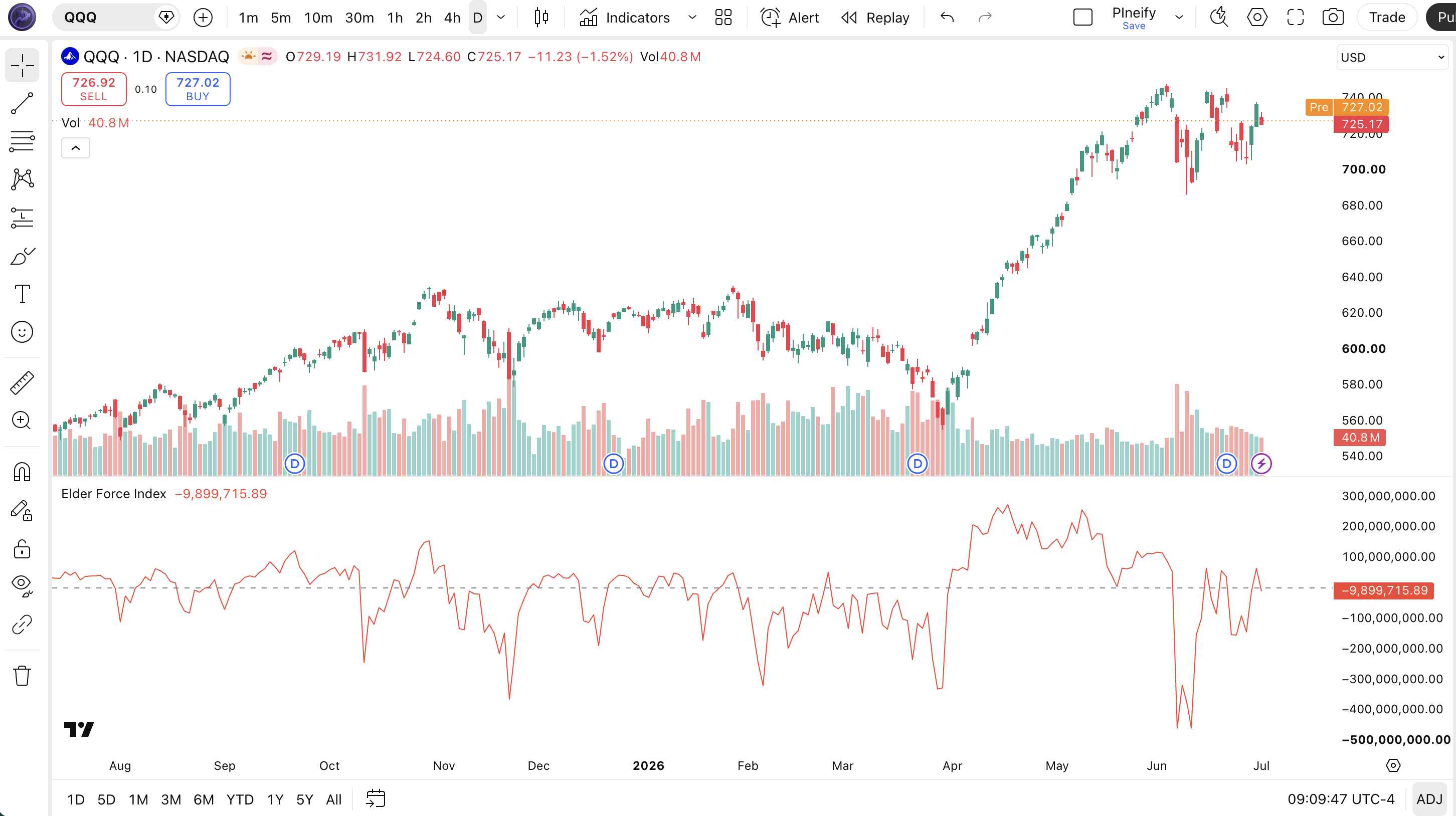Start bar Replay mode
This screenshot has height=816, width=1456.
(x=875, y=18)
